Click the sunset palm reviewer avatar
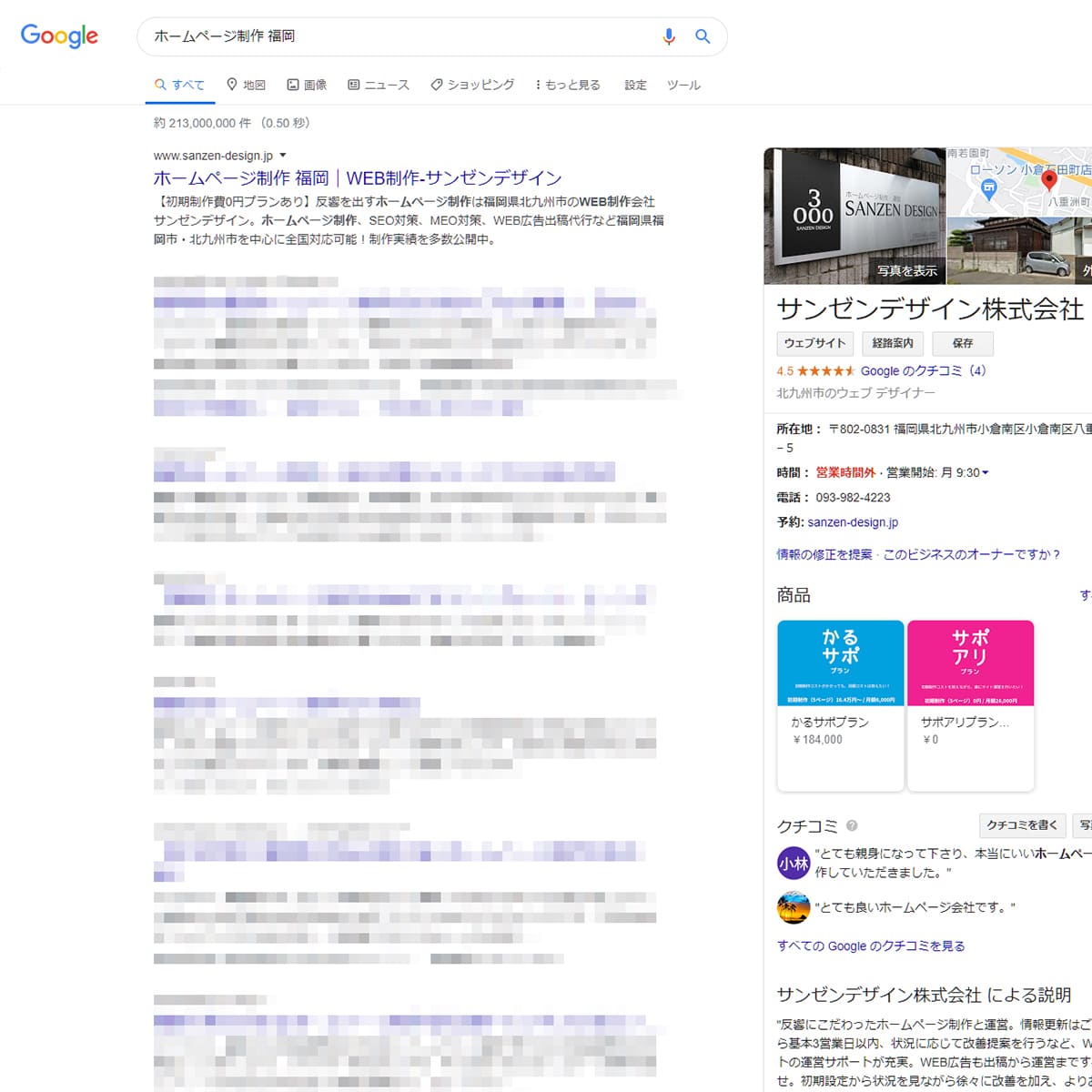The height and width of the screenshot is (1092, 1092). (x=794, y=907)
